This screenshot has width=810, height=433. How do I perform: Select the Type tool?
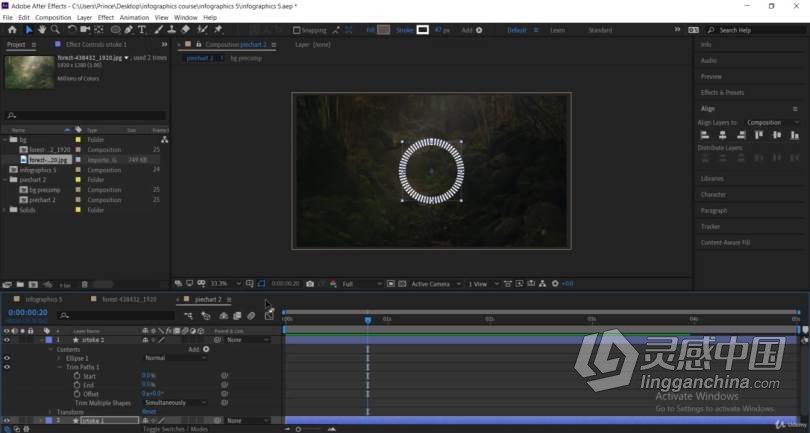(x=142, y=30)
